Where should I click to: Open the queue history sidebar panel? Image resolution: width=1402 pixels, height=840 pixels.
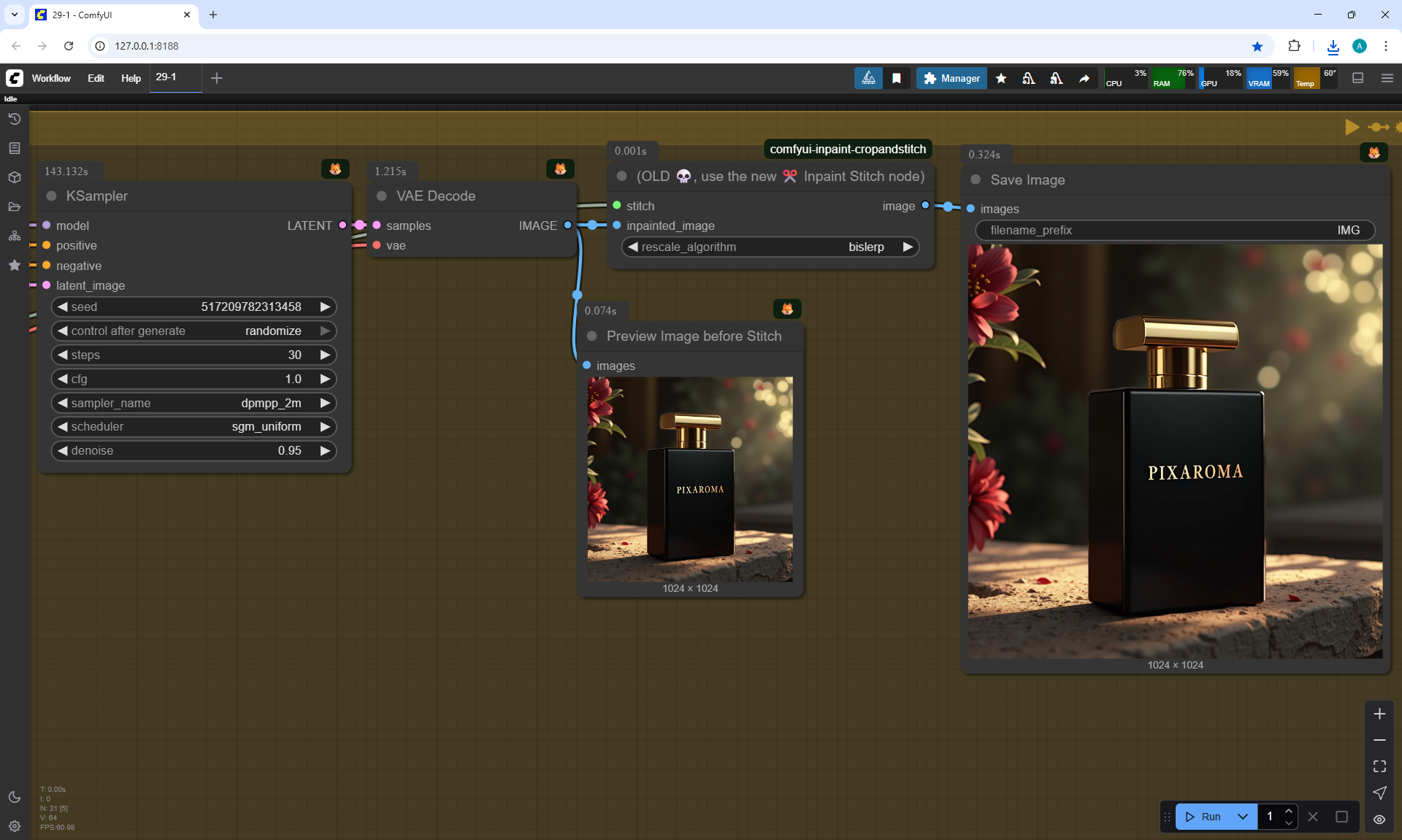click(14, 119)
